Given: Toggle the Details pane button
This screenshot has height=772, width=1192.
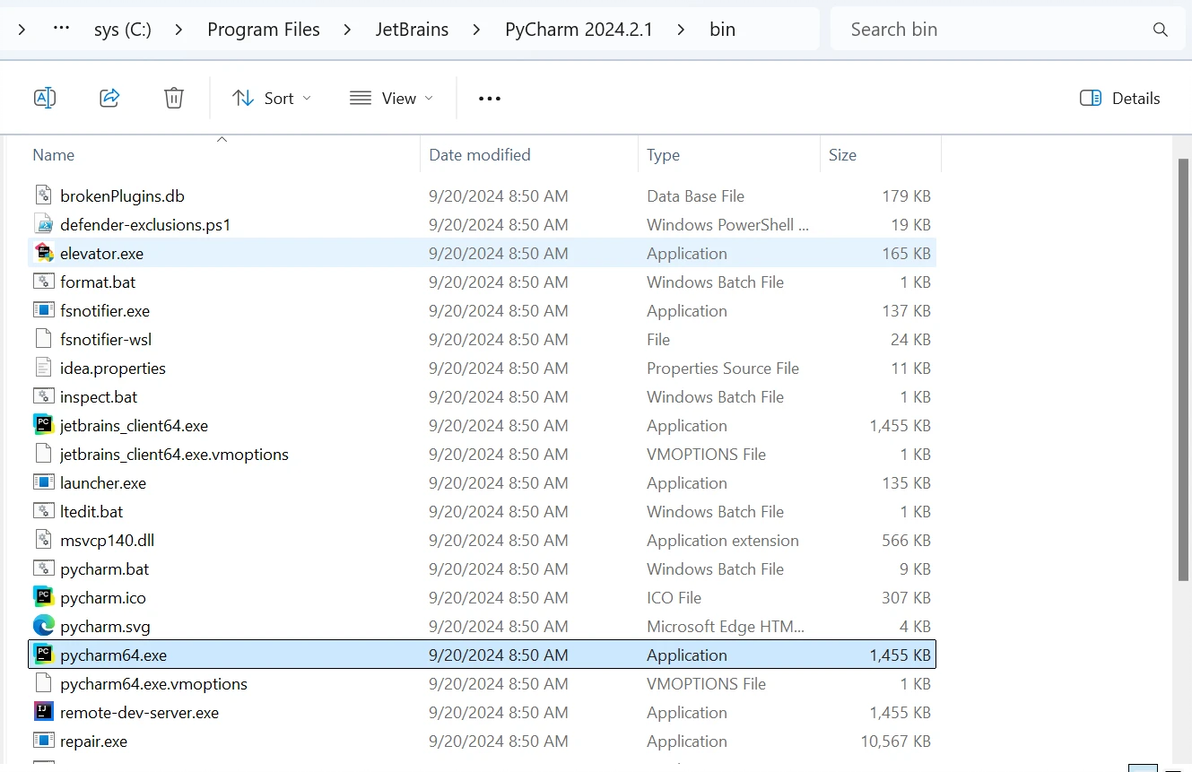Looking at the screenshot, I should pyautogui.click(x=1120, y=98).
